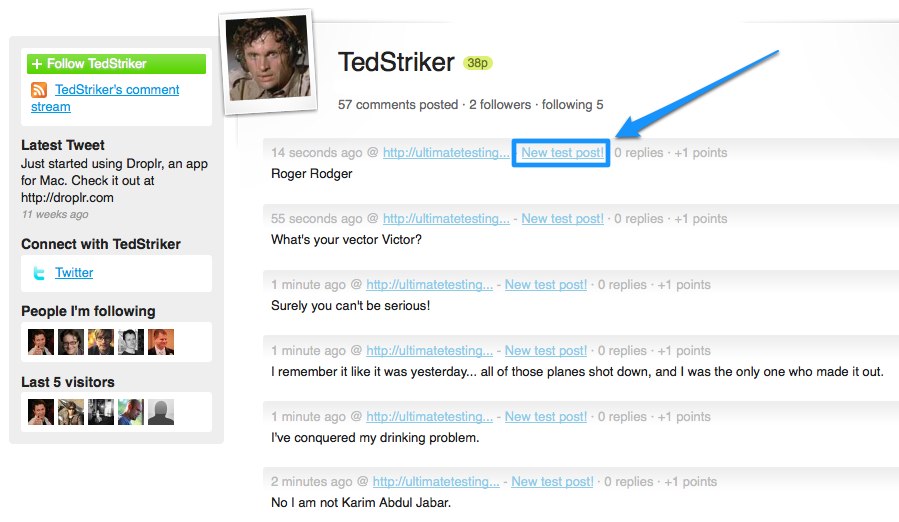Image resolution: width=899 pixels, height=522 pixels.
Task: Open ultimatetesting link above Karim Abdul Jabar comment
Action: 436,482
